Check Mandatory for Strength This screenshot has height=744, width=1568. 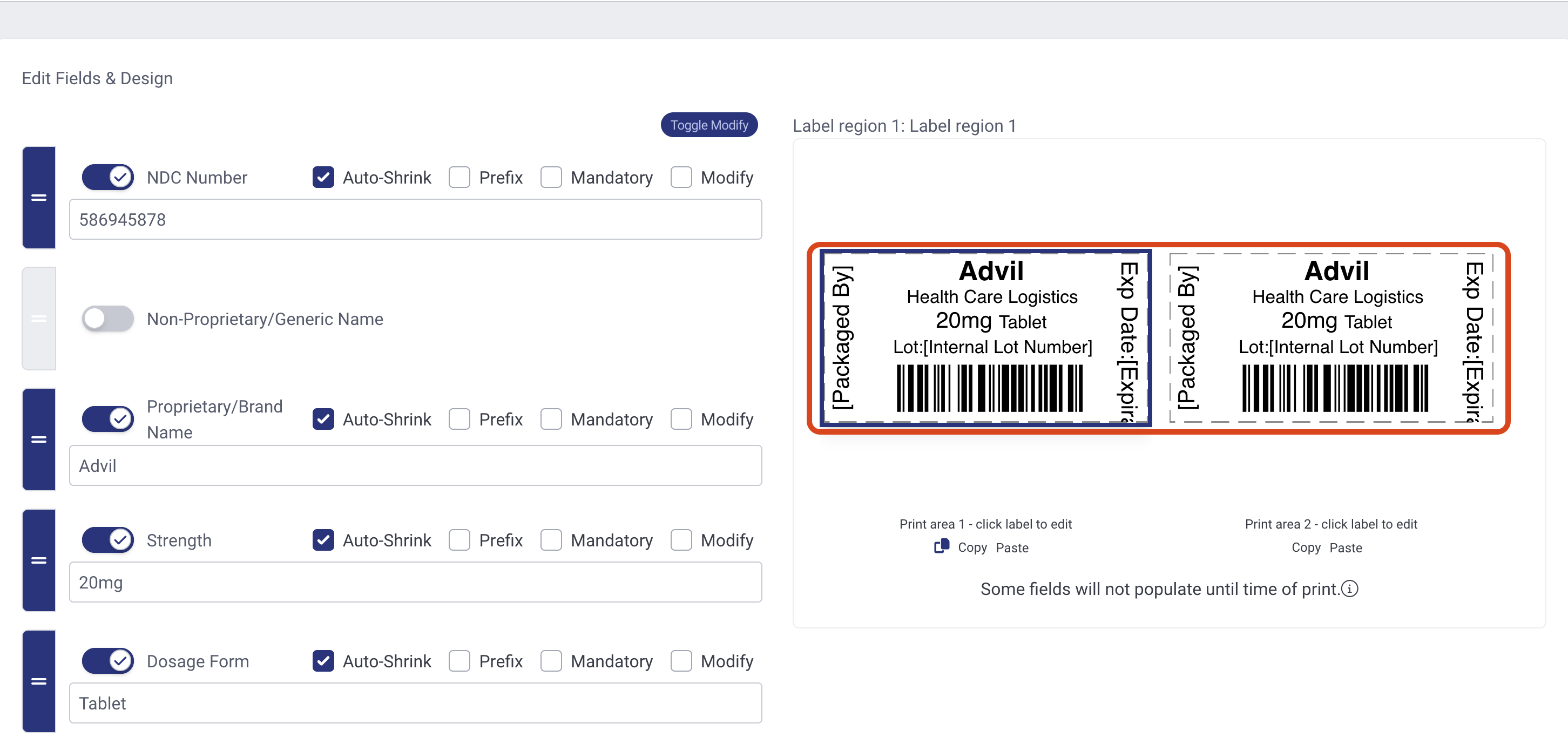pos(551,540)
